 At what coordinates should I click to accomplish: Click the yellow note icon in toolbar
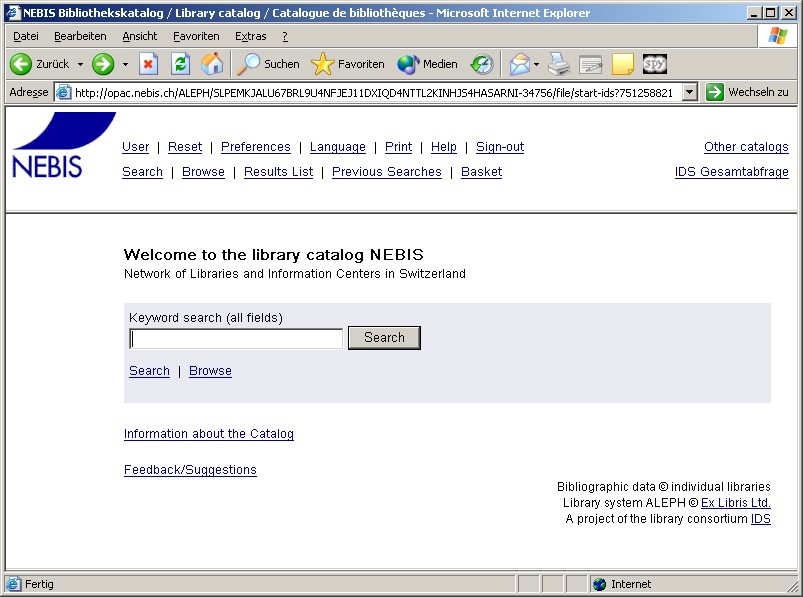[623, 64]
